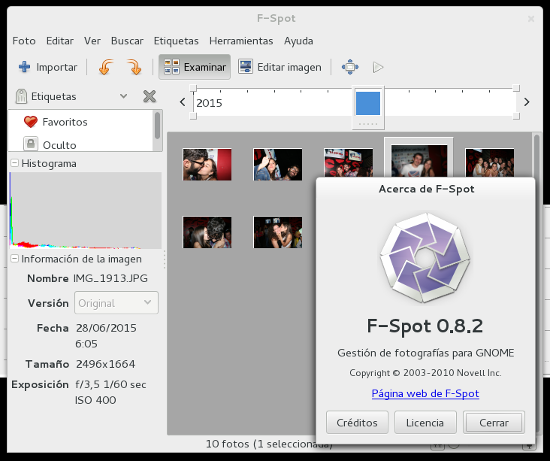Image resolution: width=550 pixels, height=461 pixels.
Task: Click the Favoritos heart icon
Action: (x=31, y=122)
